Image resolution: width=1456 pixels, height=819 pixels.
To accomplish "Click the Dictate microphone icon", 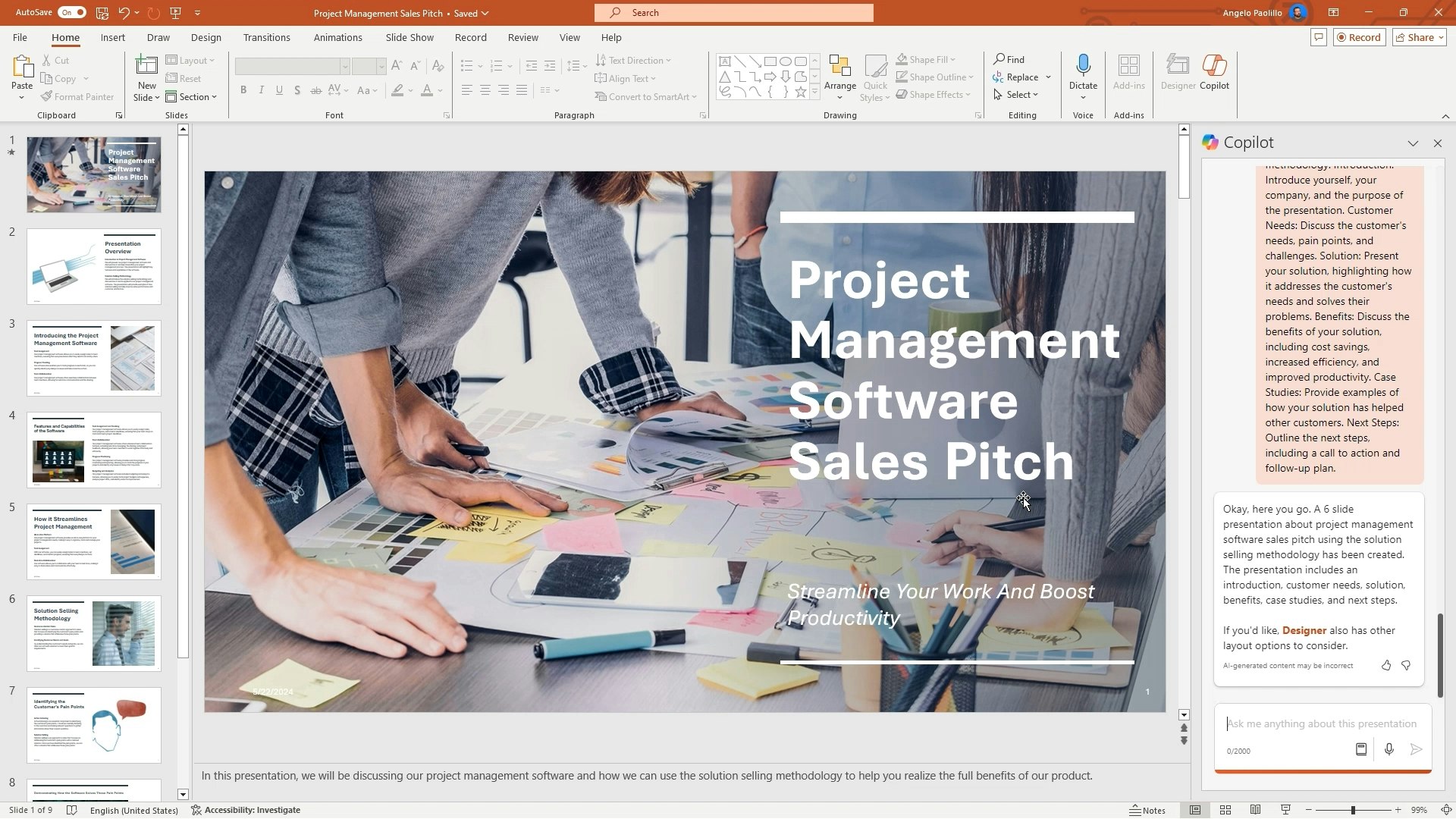I will pyautogui.click(x=1083, y=65).
